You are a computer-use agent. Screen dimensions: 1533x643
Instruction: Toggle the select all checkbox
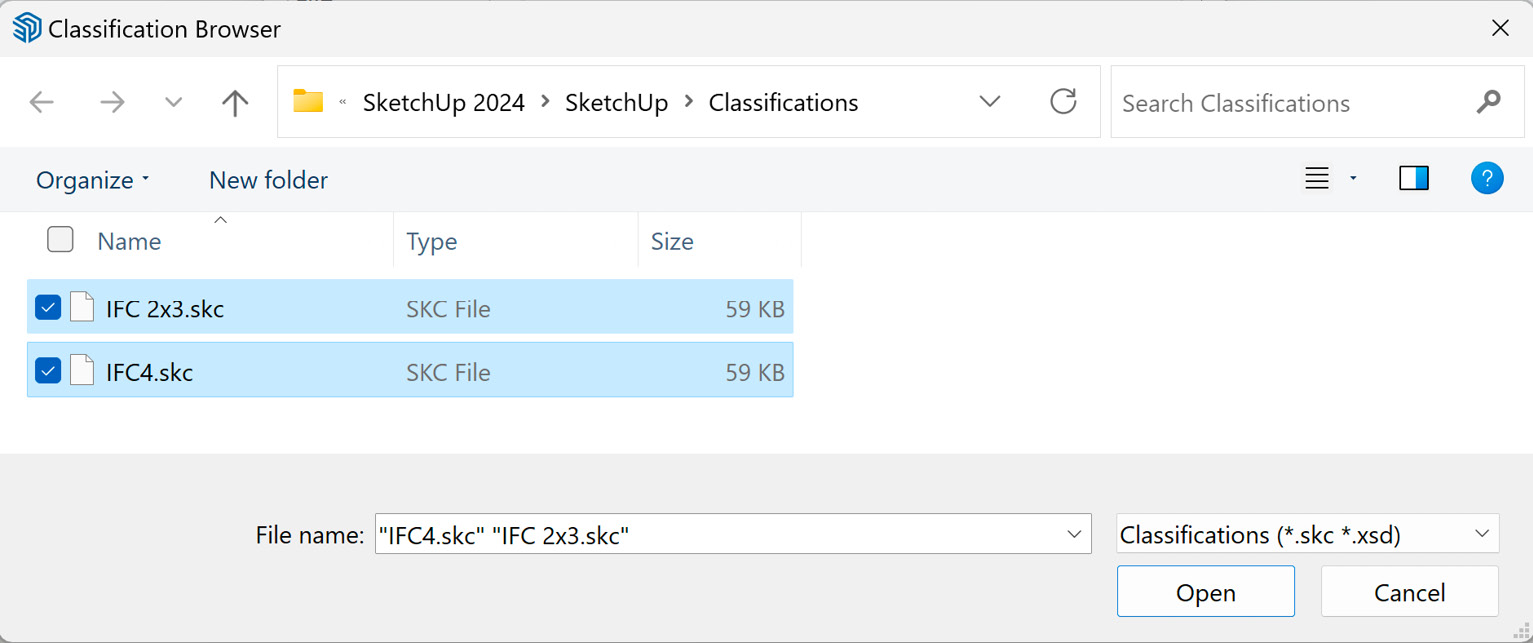(x=60, y=240)
